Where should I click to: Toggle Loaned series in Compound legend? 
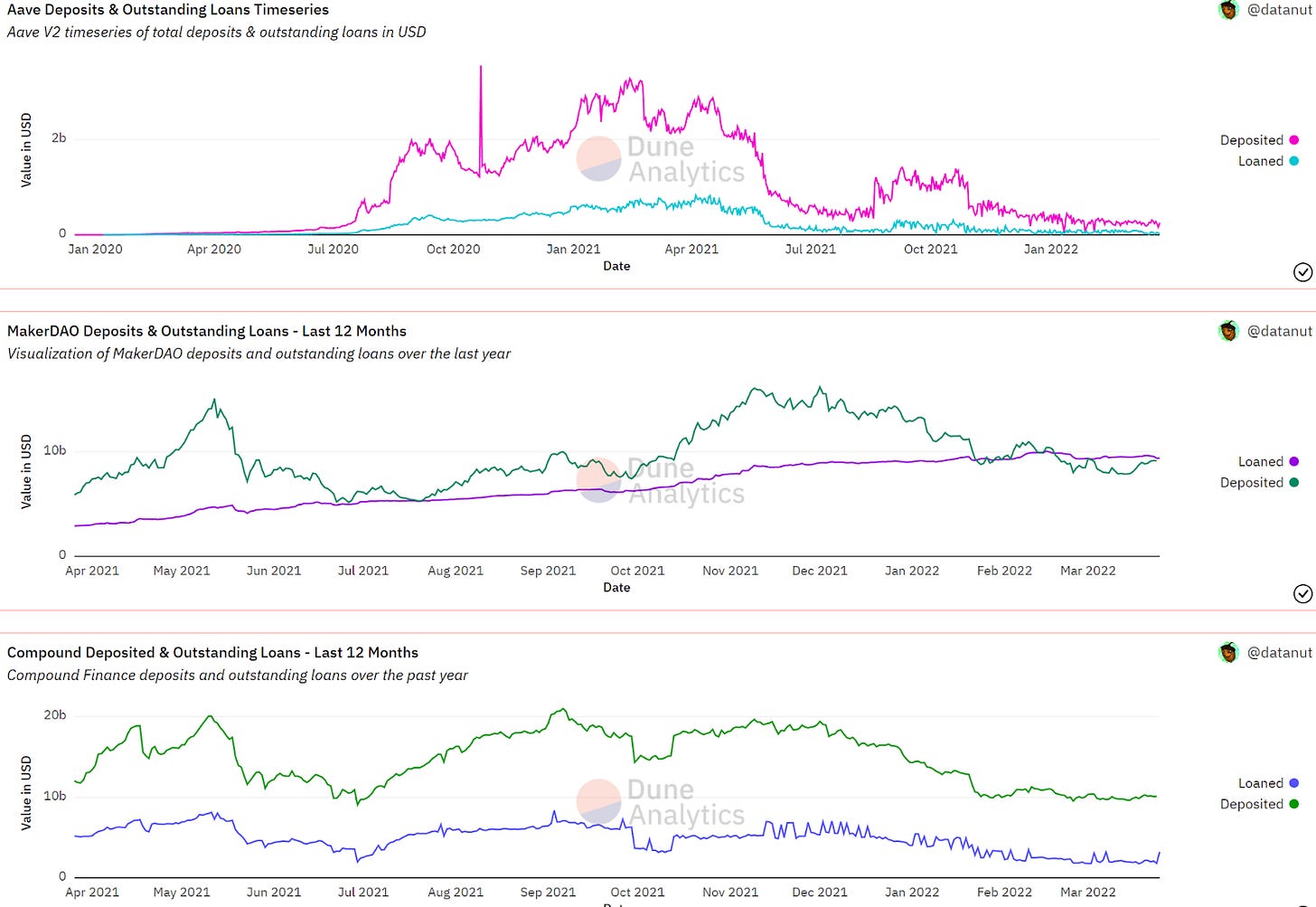(1268, 783)
